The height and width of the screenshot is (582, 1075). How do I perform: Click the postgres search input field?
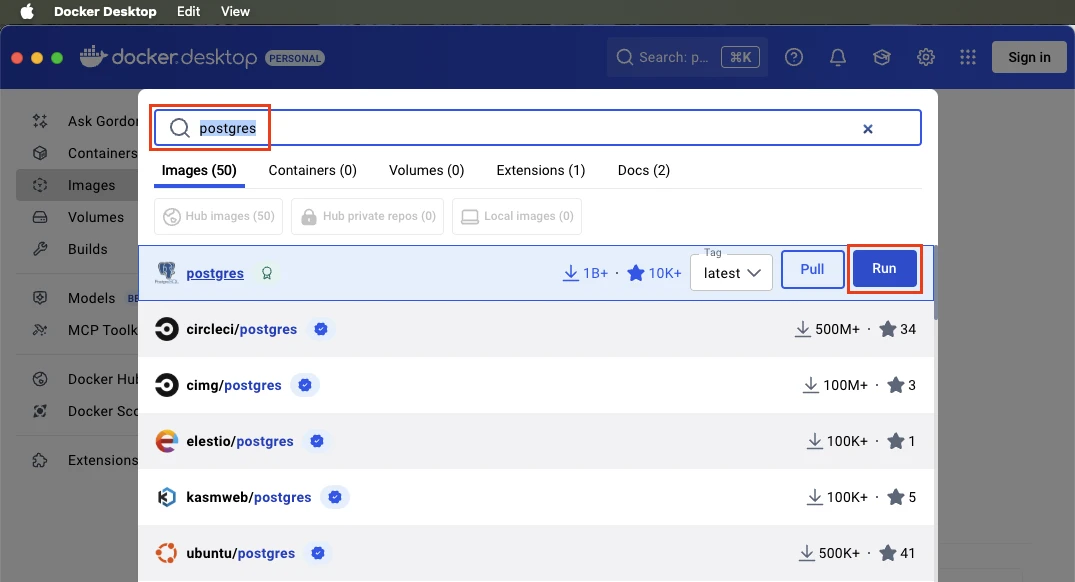[x=538, y=128]
